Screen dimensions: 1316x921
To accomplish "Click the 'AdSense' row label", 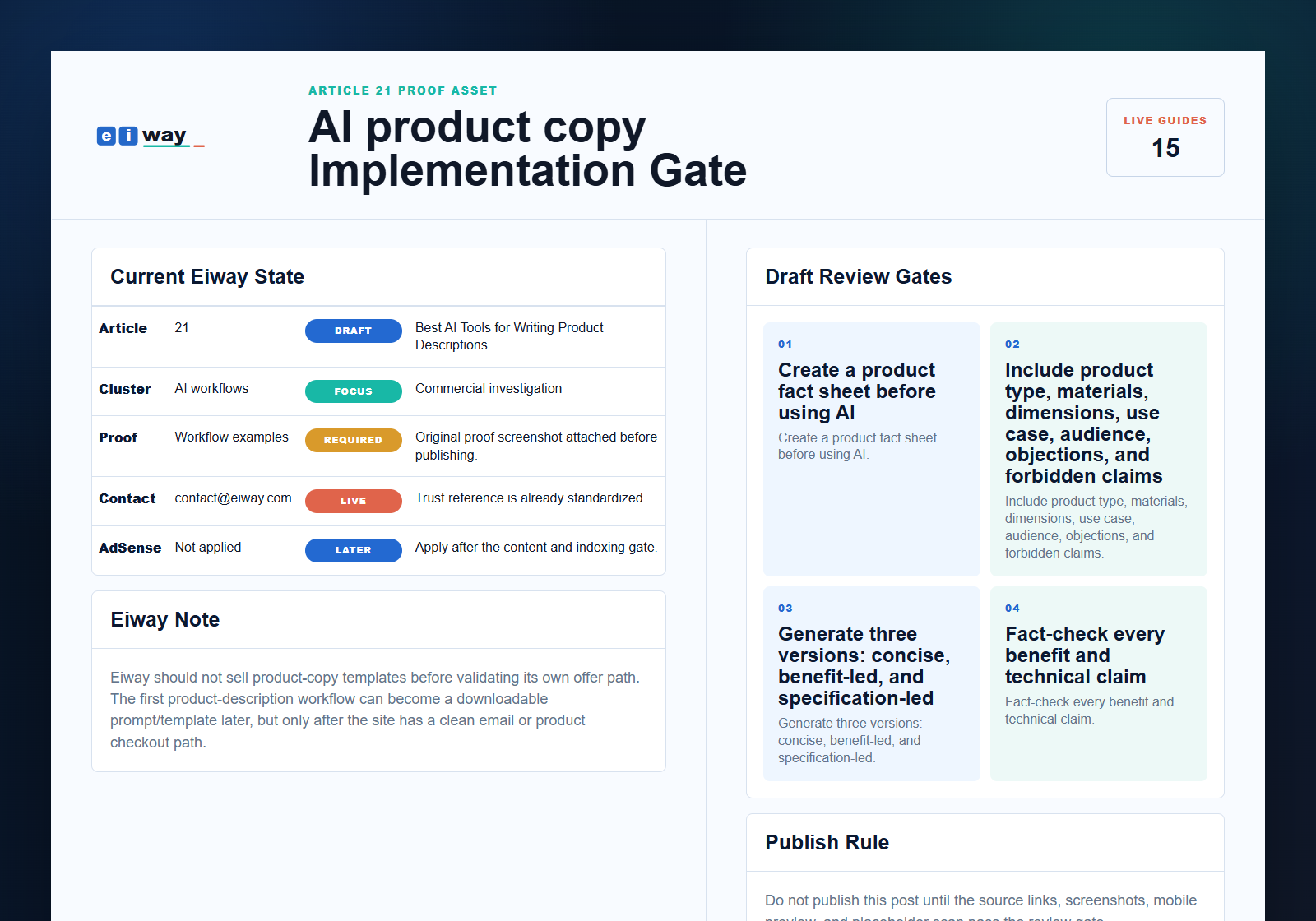I will [130, 548].
